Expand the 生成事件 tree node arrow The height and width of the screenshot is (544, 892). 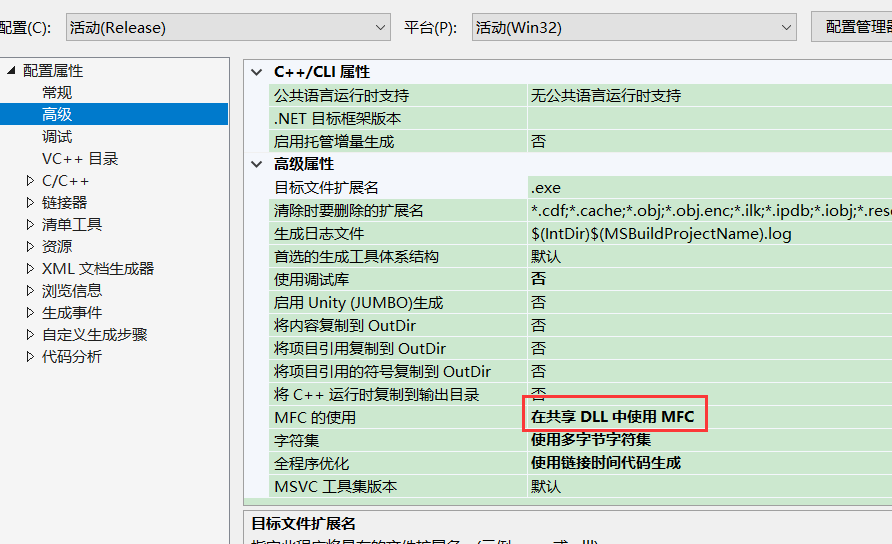30,312
